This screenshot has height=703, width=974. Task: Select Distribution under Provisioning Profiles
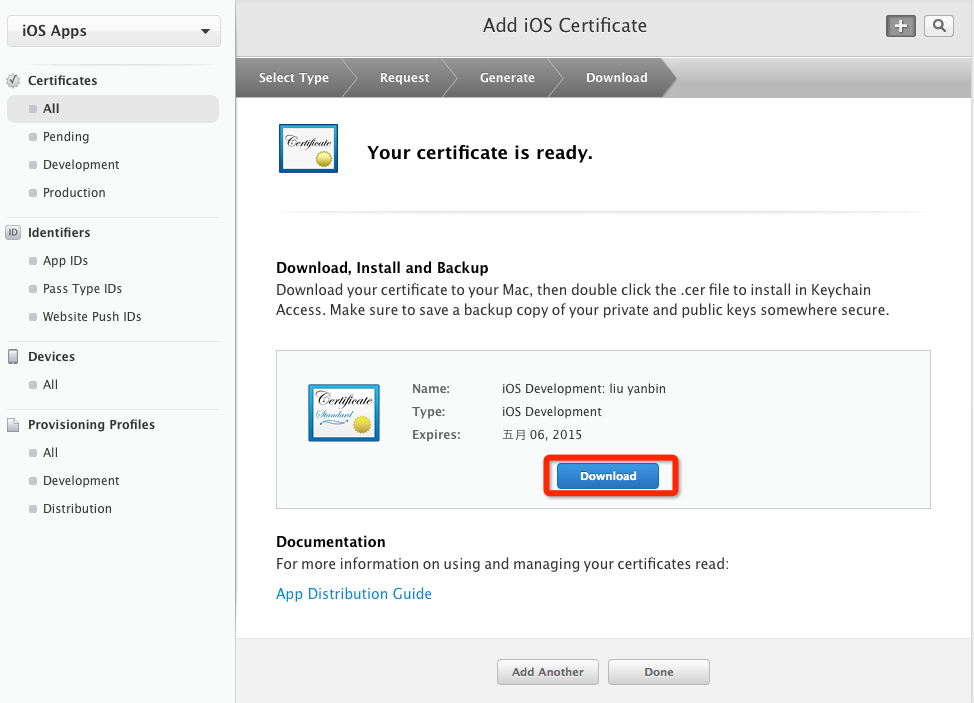coord(77,508)
